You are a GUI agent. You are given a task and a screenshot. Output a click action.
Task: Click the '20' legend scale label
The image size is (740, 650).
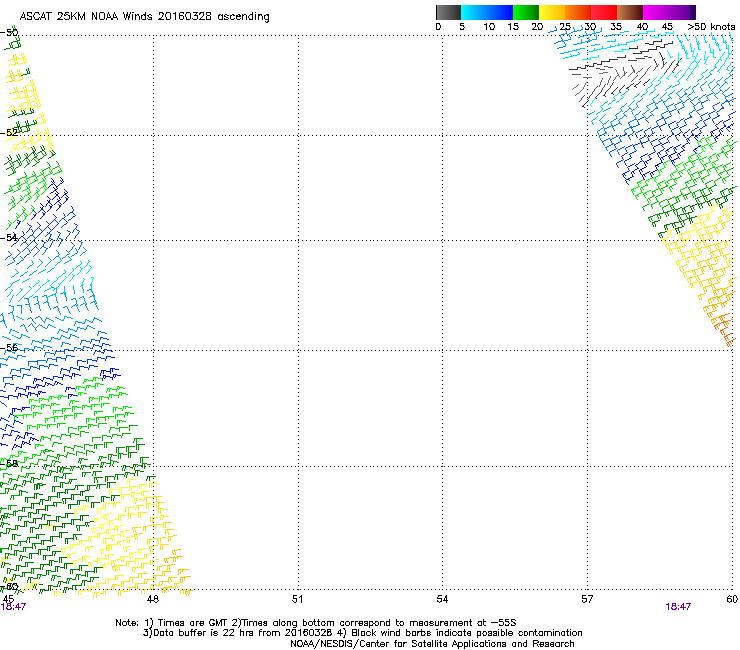pyautogui.click(x=537, y=27)
